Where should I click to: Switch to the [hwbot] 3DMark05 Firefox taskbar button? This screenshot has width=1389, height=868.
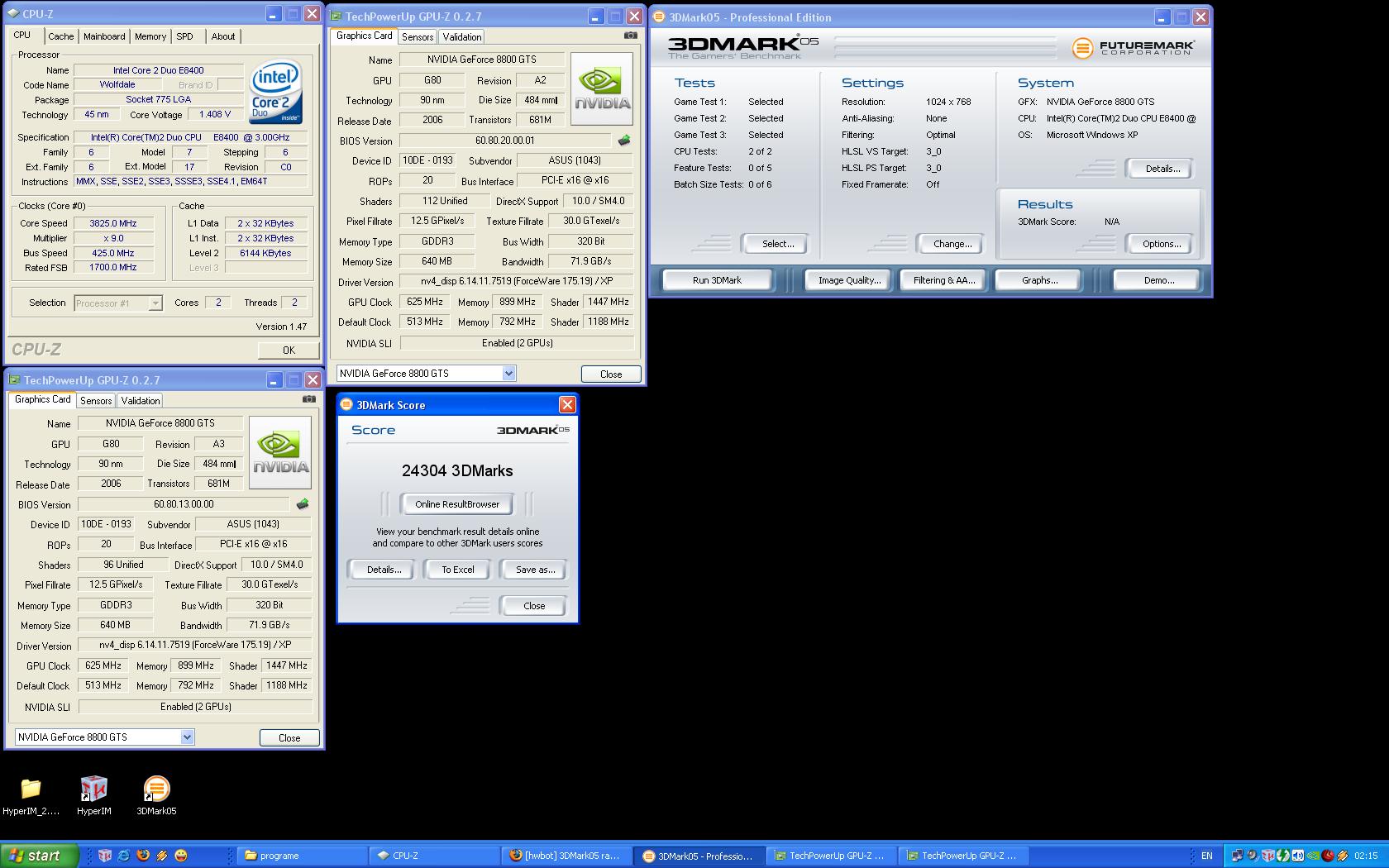(566, 856)
